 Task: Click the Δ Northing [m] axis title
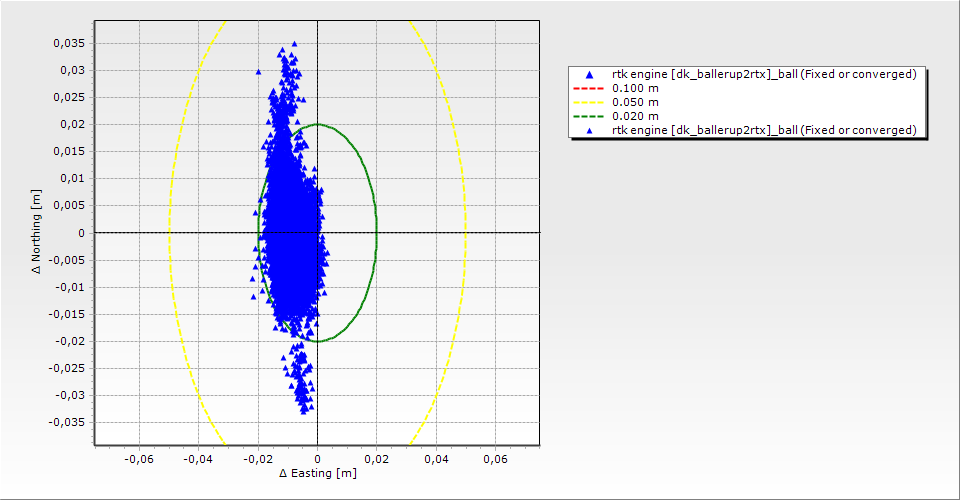[x=37, y=231]
